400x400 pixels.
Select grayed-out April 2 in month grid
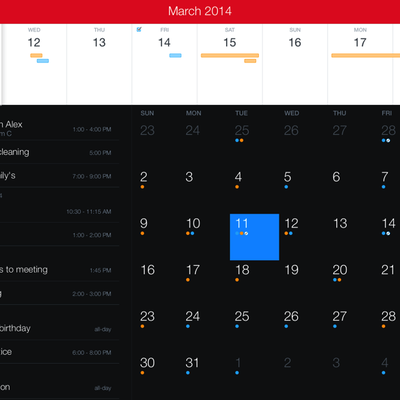287,363
